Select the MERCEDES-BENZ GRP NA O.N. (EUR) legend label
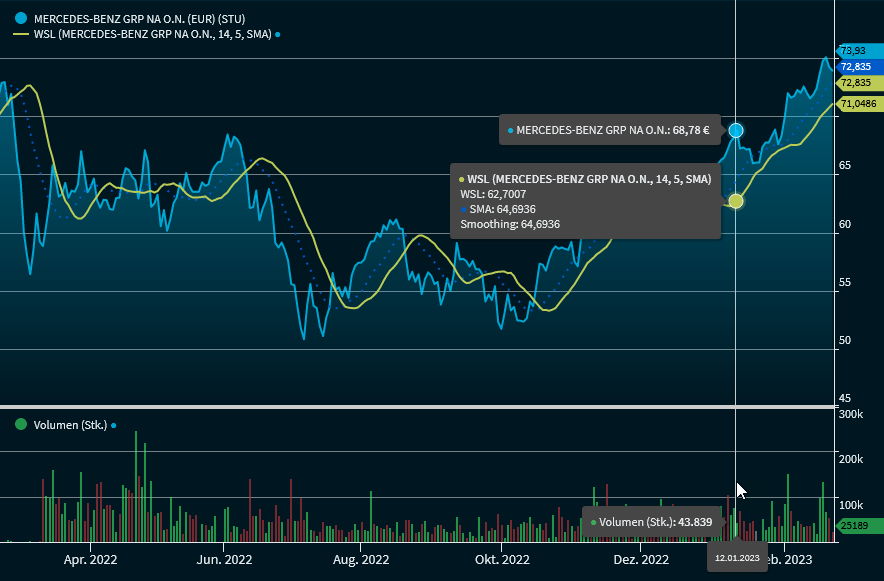Viewport: 884px width, 581px height. (139, 18)
